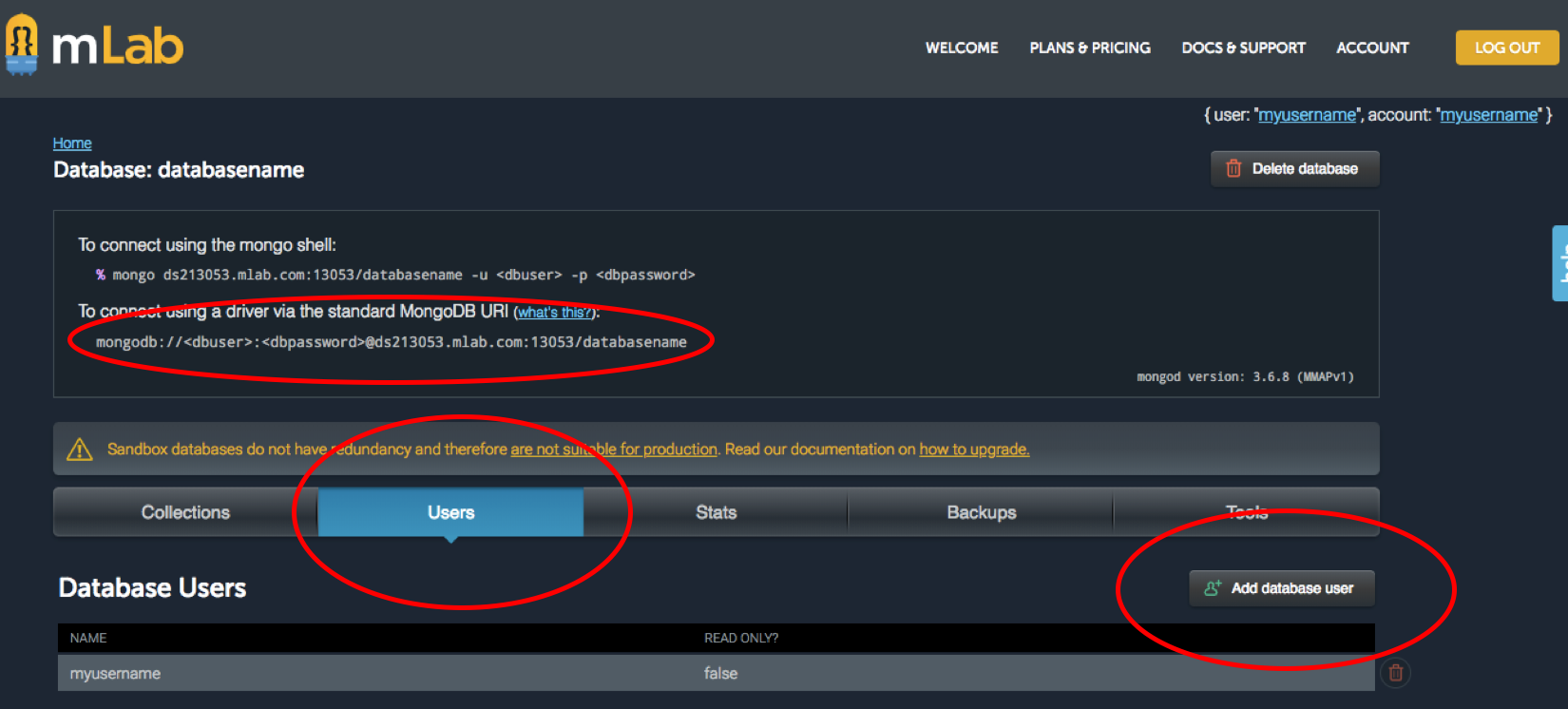
Task: Click the mongodb:// URI connection string
Action: (391, 342)
